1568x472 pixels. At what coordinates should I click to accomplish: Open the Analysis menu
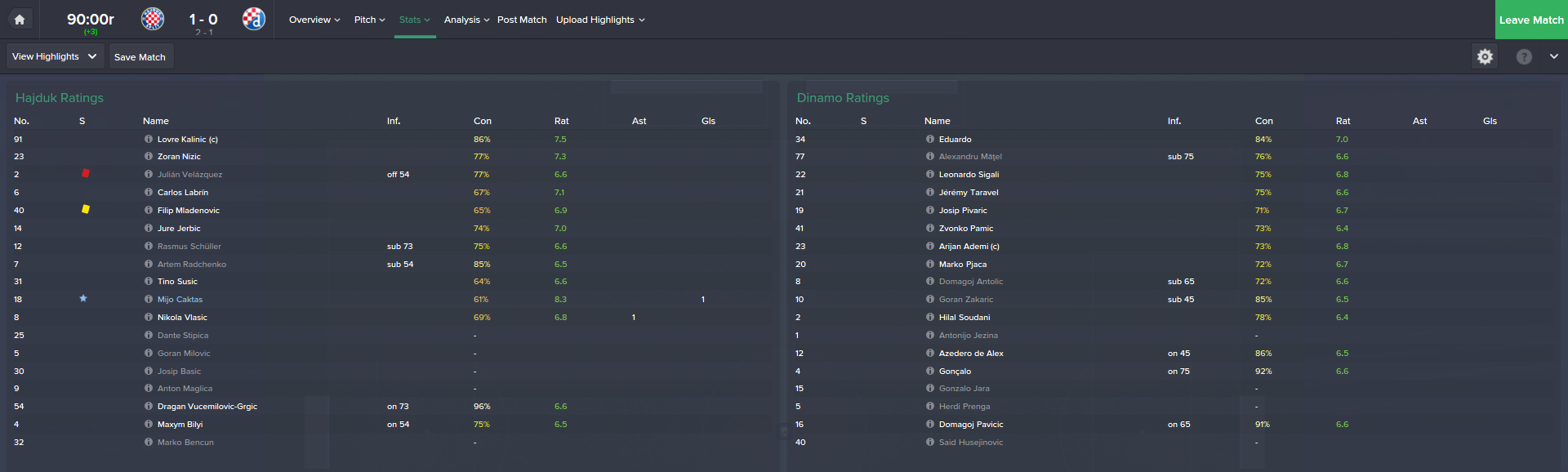[466, 20]
